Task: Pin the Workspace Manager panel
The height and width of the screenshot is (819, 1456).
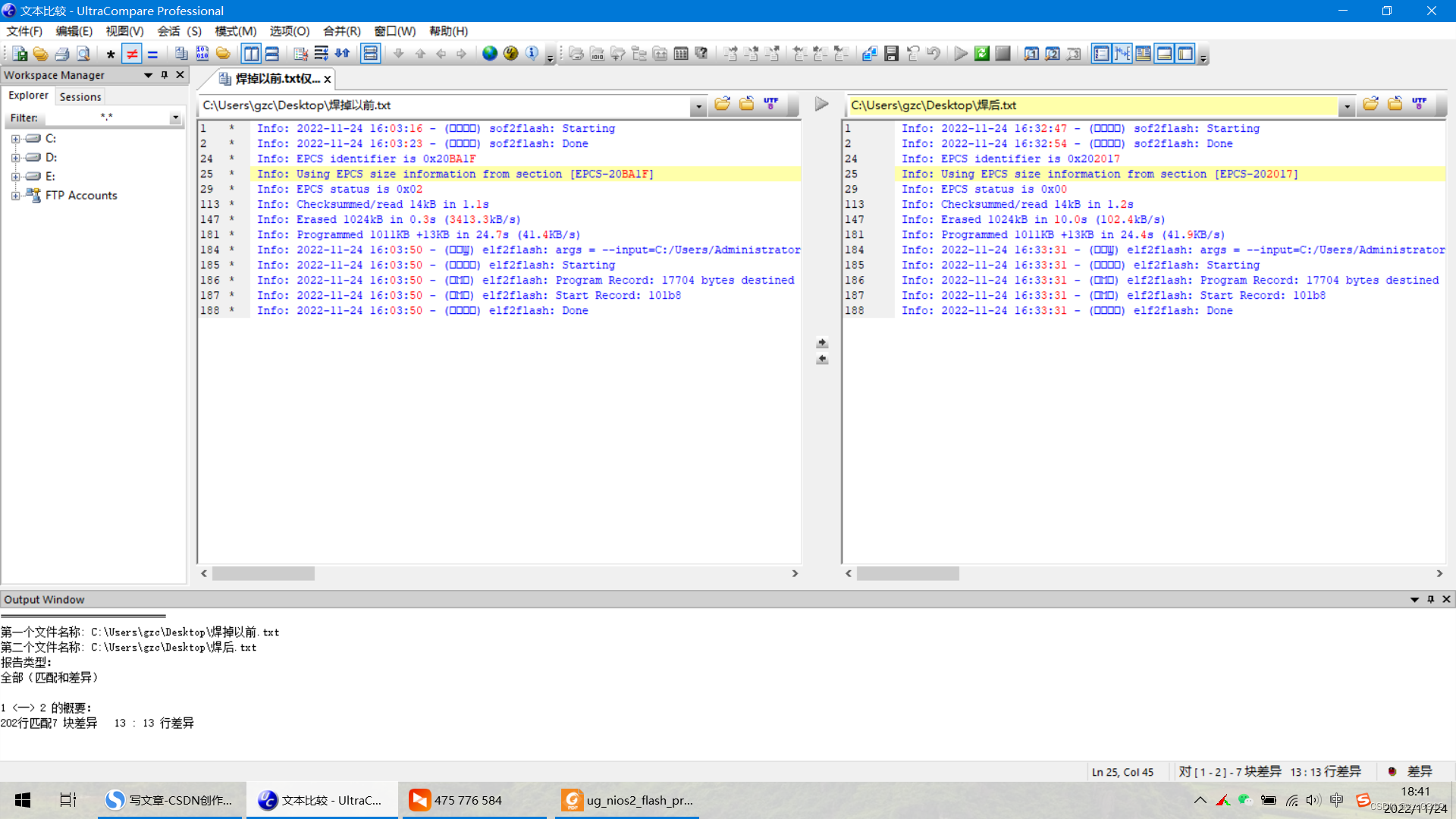Action: click(x=163, y=75)
